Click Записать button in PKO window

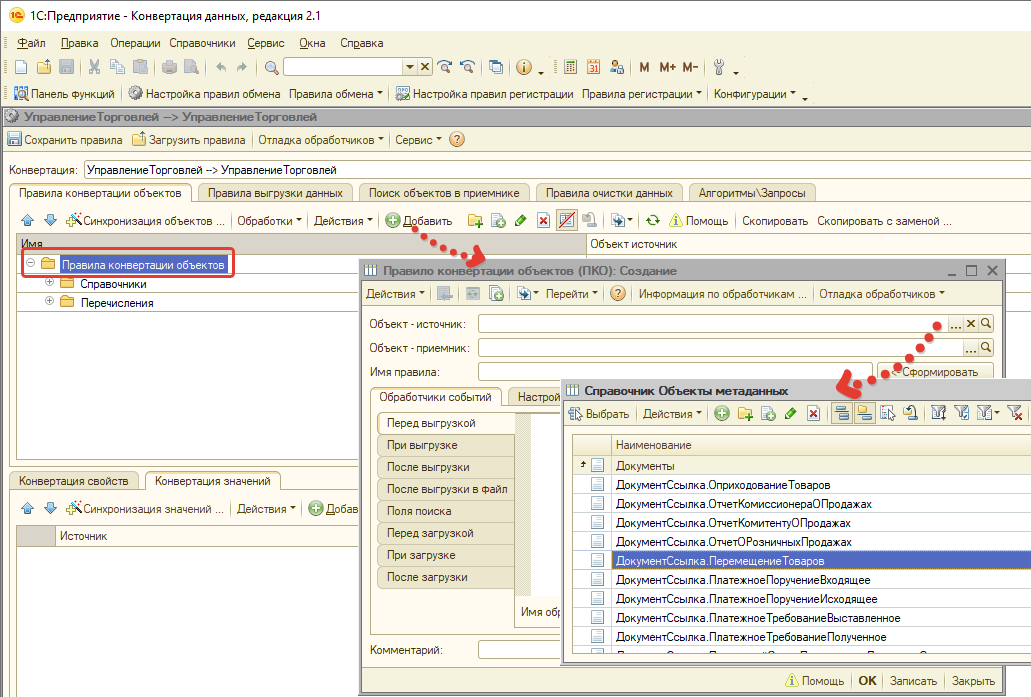click(913, 681)
